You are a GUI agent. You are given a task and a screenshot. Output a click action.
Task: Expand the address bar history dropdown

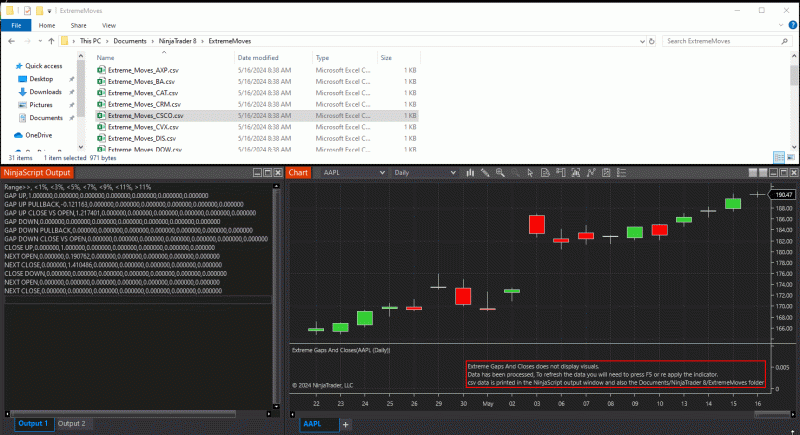[x=642, y=41]
